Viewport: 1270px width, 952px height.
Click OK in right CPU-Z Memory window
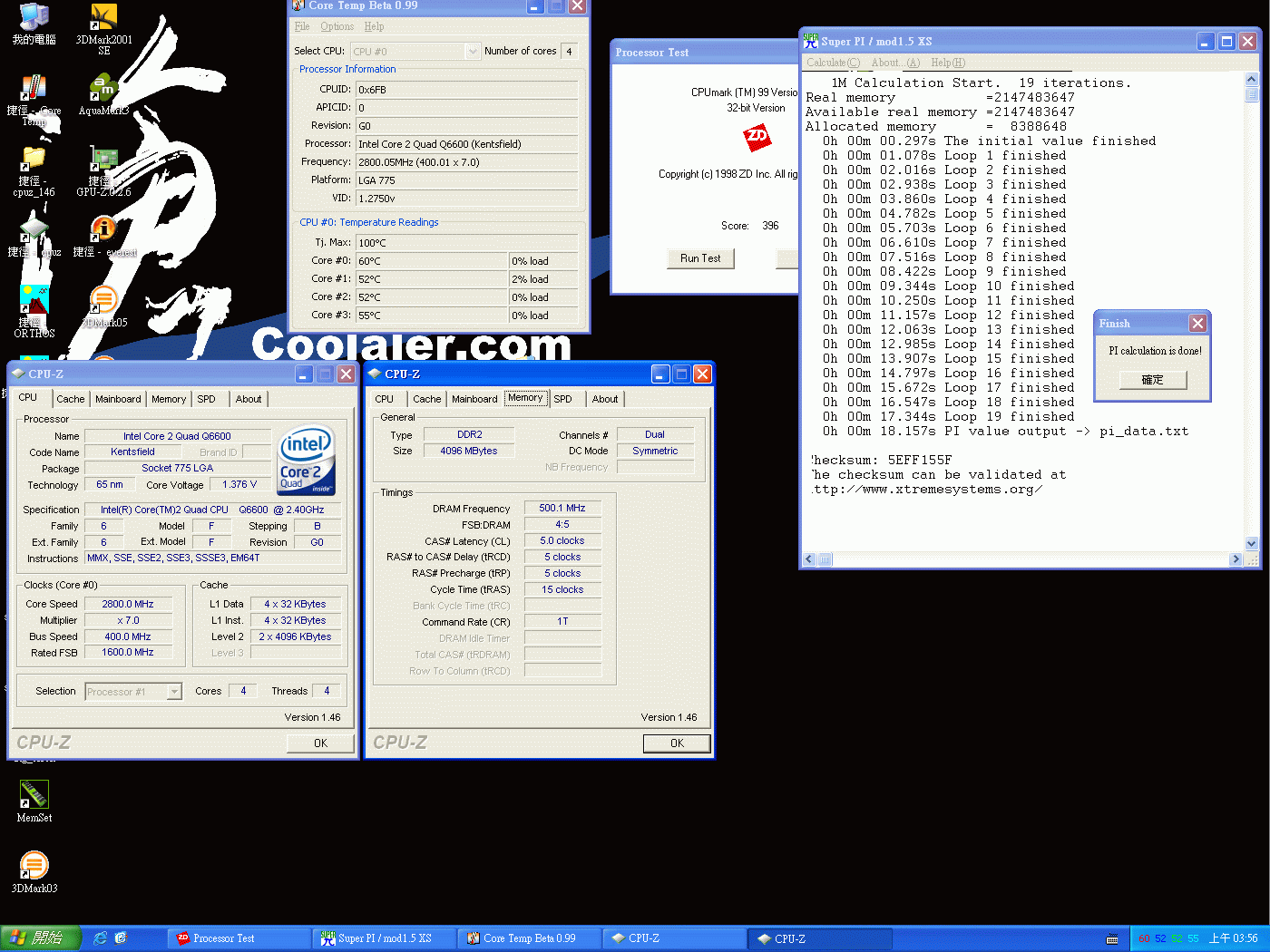click(x=677, y=743)
